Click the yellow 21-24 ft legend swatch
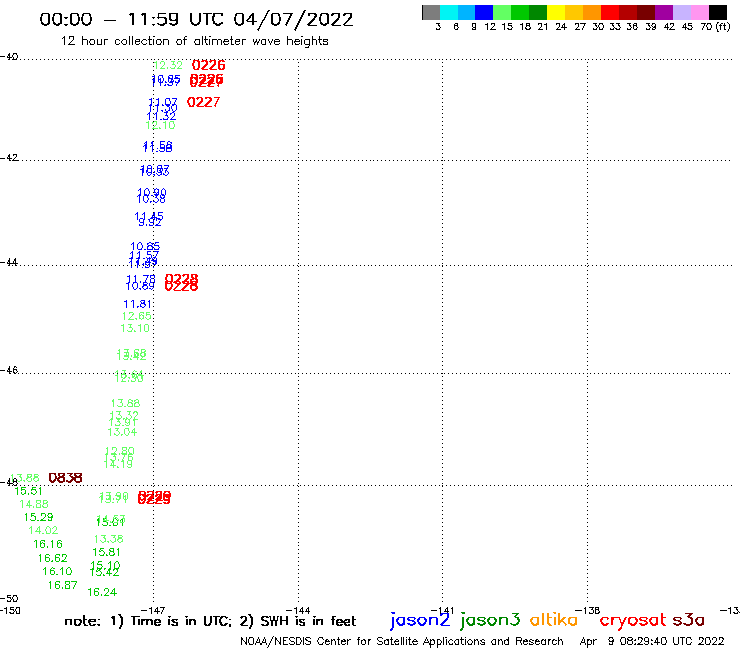 [556, 12]
